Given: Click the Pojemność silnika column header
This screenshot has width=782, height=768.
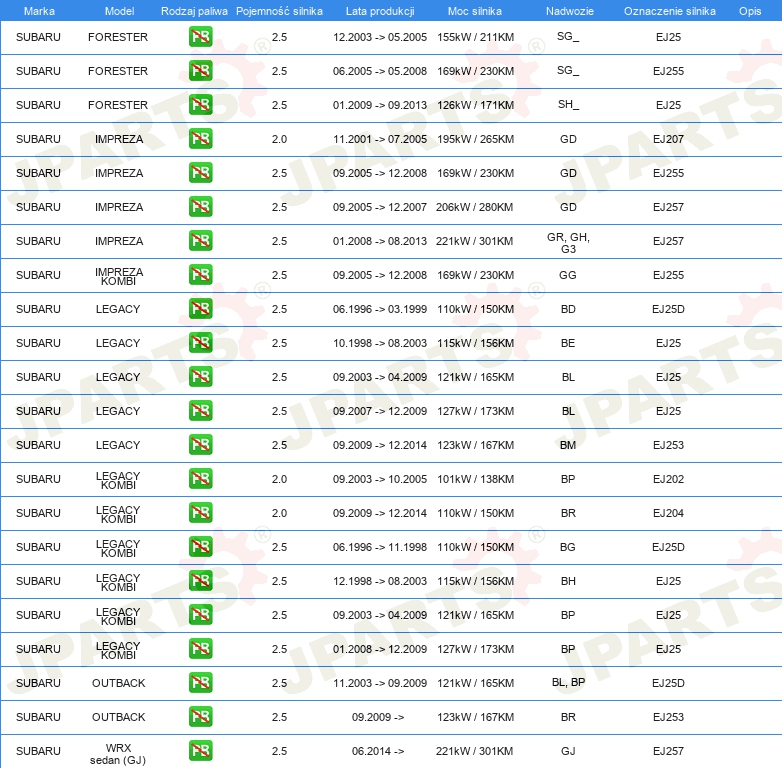Looking at the screenshot, I should [279, 11].
